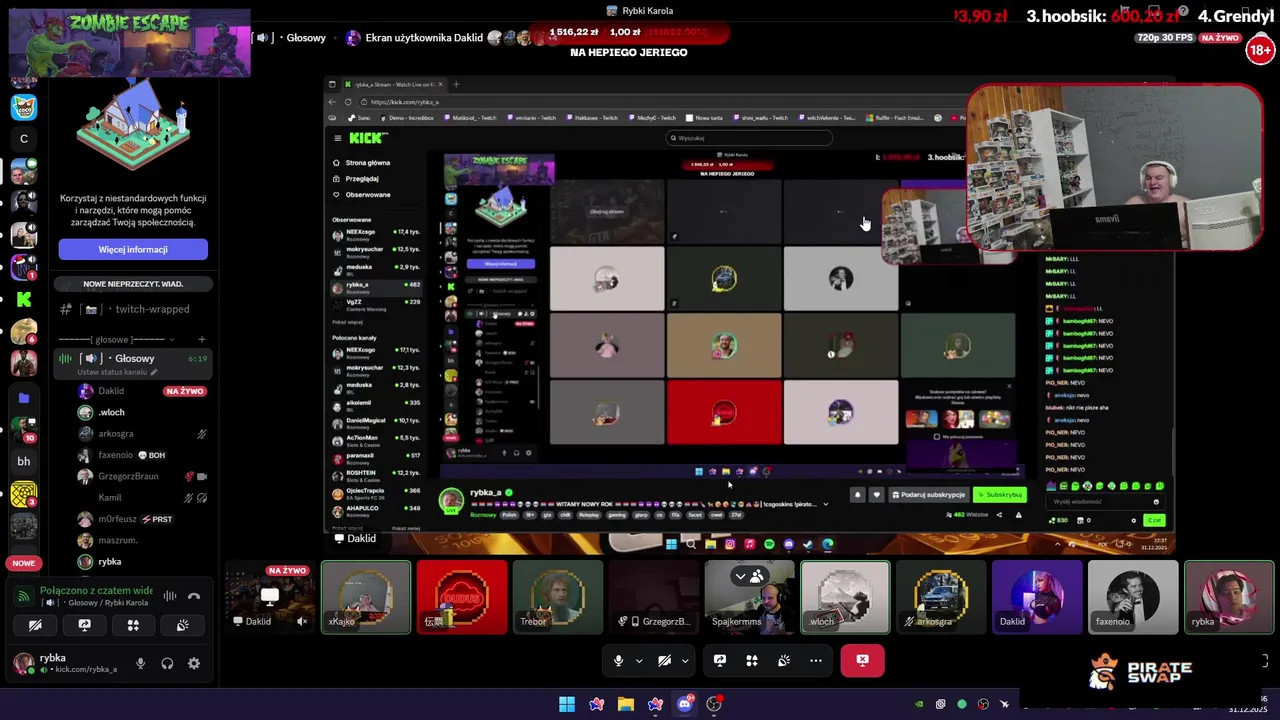Open the Nowa karta bookmark

(x=706, y=118)
